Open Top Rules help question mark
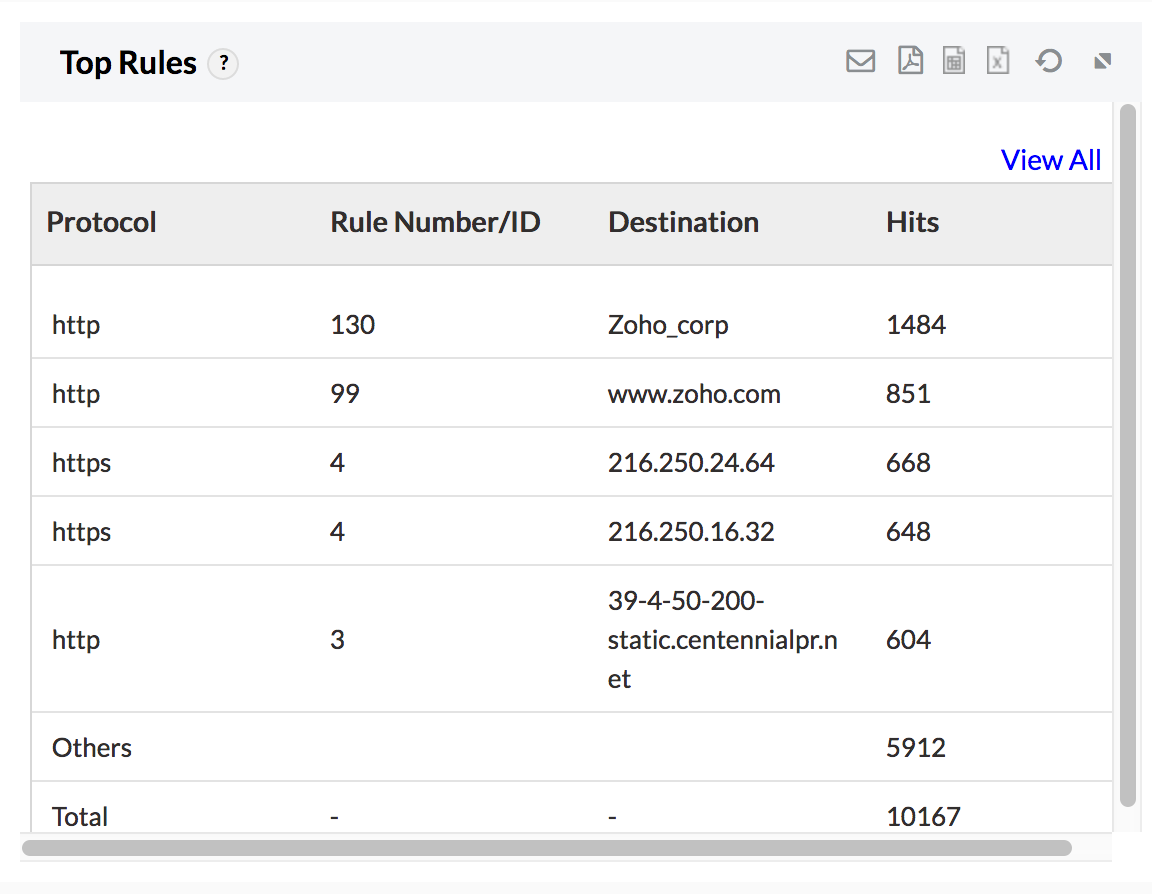The image size is (1152, 894). point(223,63)
